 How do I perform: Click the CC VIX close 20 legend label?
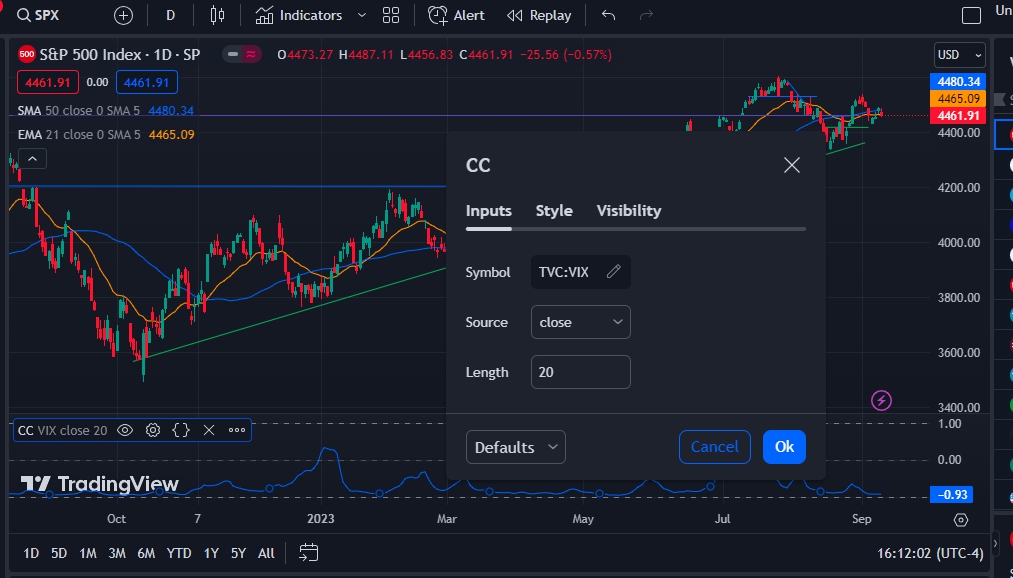click(62, 430)
